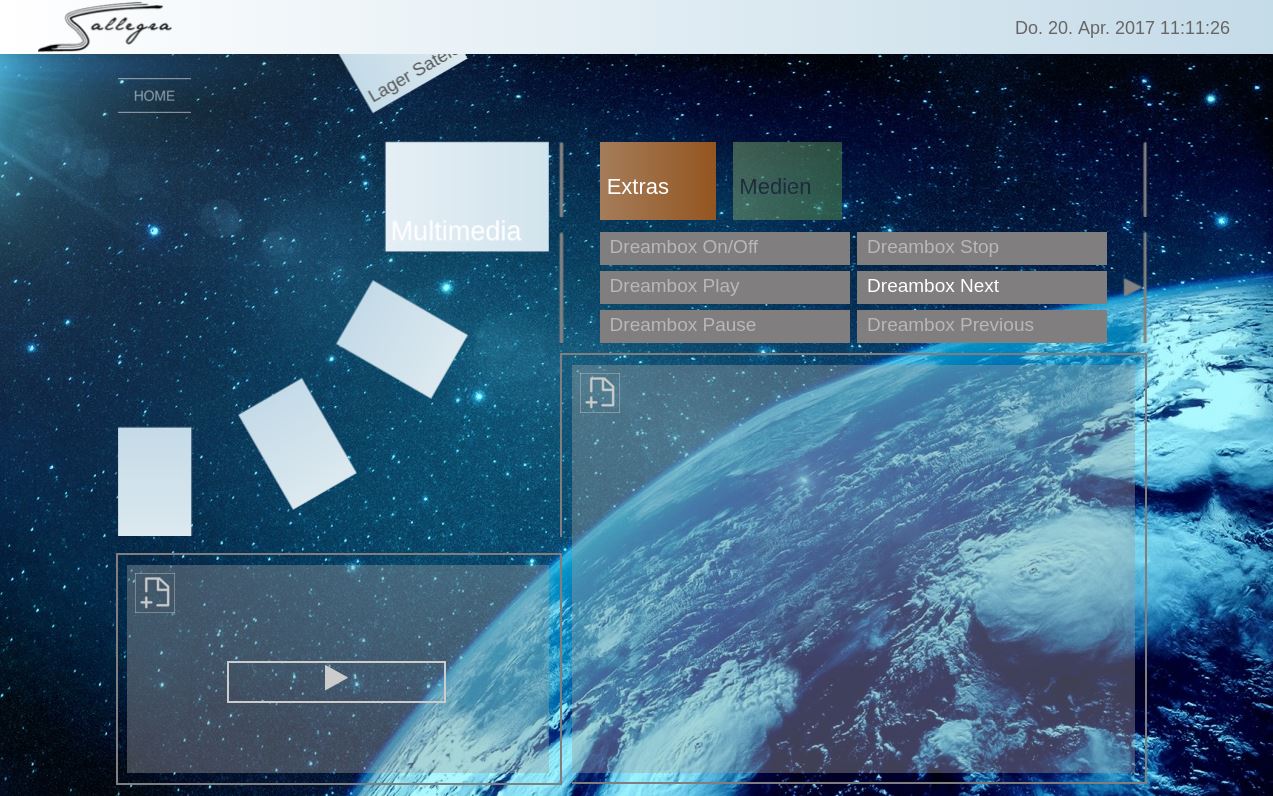The image size is (1273, 796).
Task: Click the play button in the lower left panel
Action: point(336,682)
